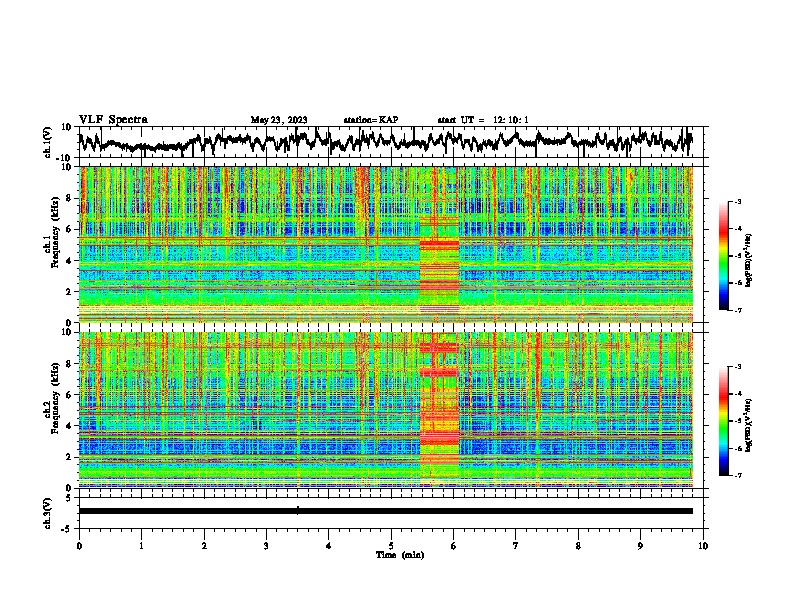Viewport: 792px width, 612px height.
Task: Select the ch.2 "Frequency (kHz)" axis label
Action: click(55, 398)
